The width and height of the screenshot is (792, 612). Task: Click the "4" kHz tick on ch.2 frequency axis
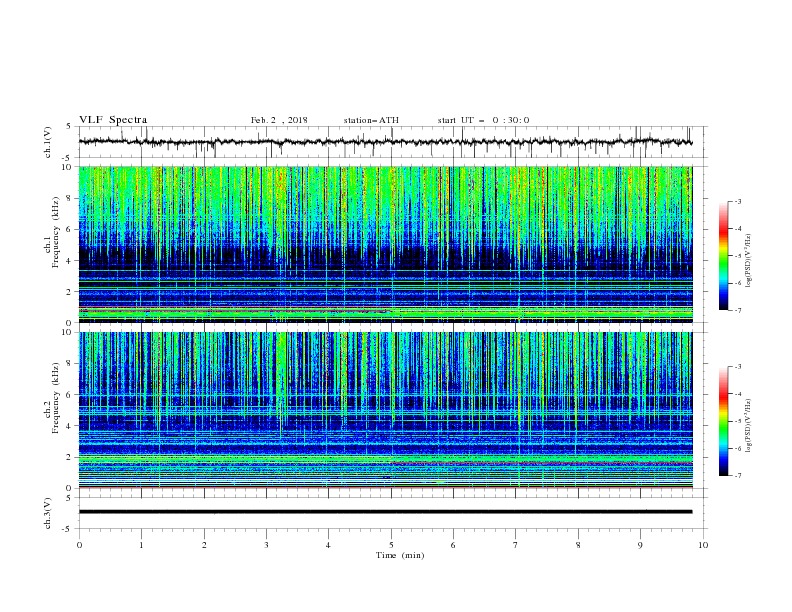(69, 426)
